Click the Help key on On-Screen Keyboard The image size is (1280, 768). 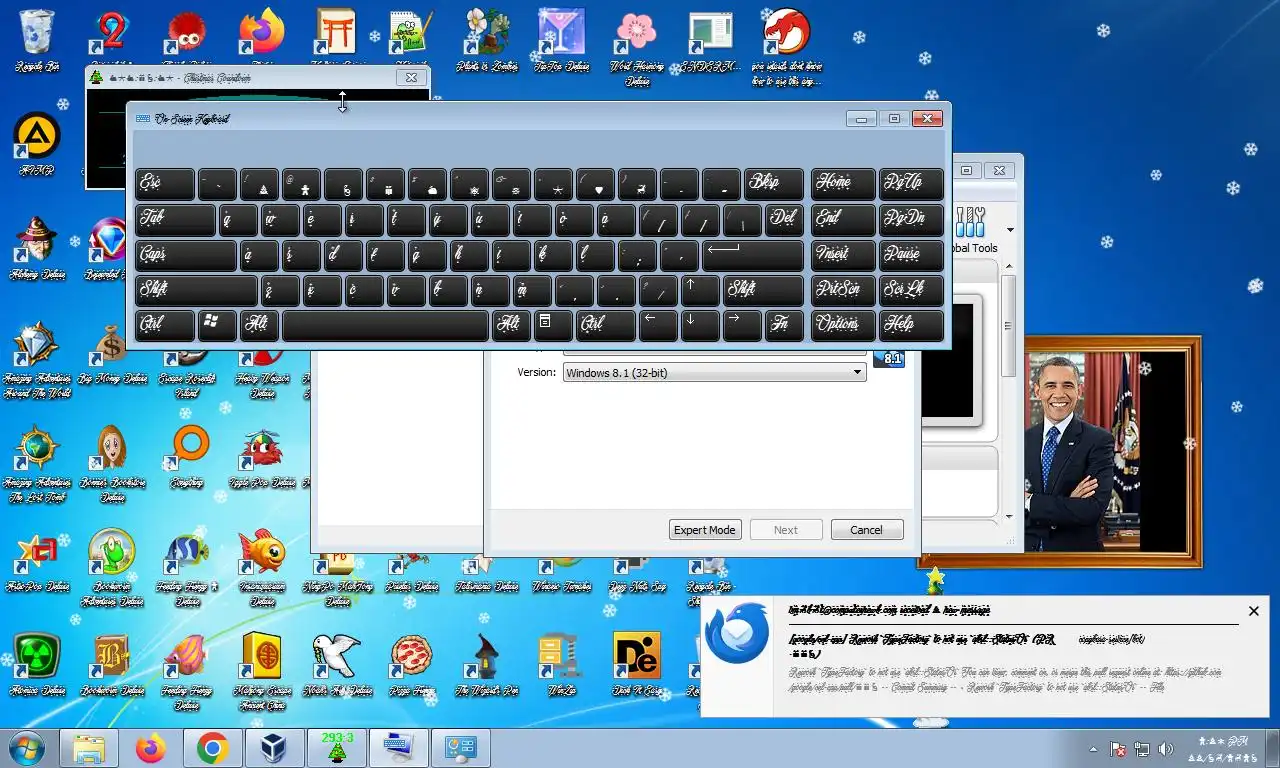[x=912, y=324]
